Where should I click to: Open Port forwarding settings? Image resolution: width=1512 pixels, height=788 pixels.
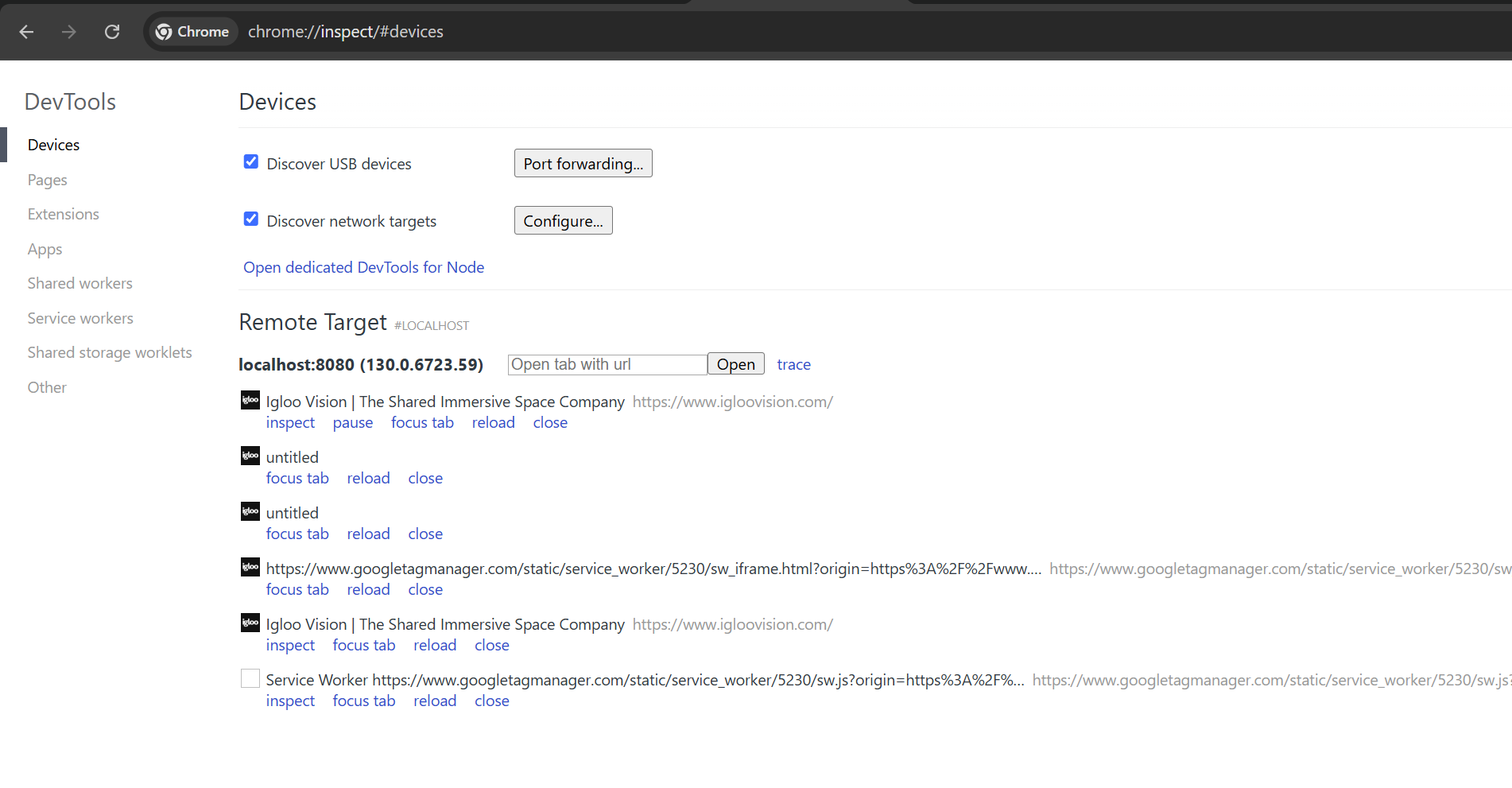[x=583, y=164]
